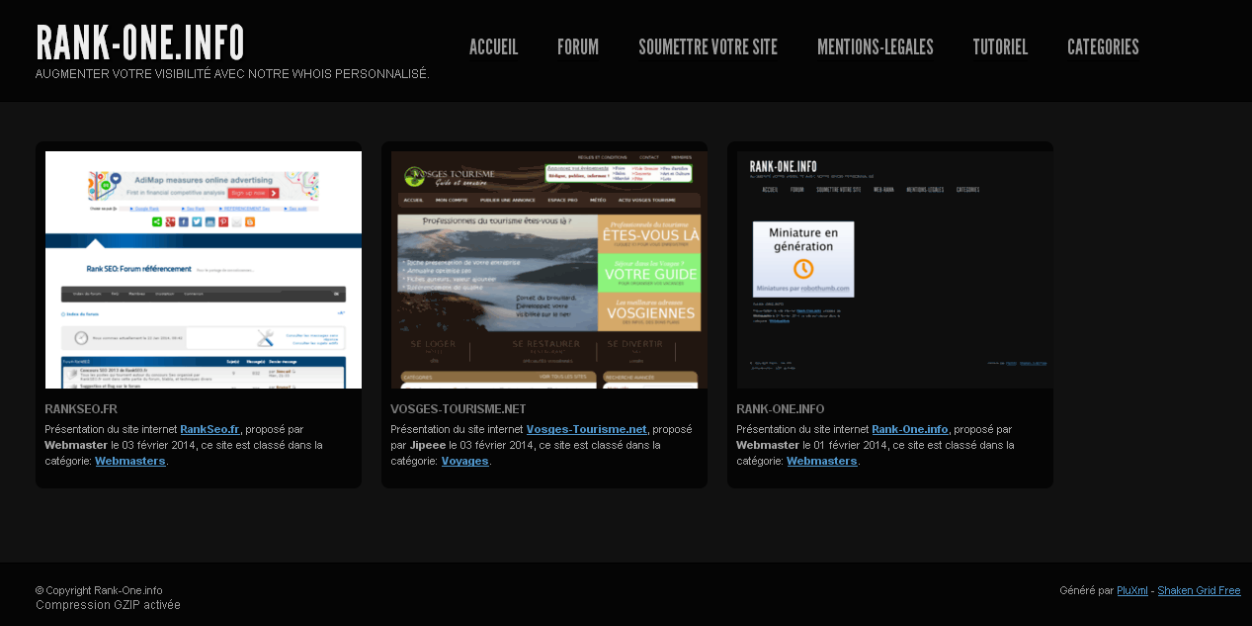Open MENTIONS-LEGALES in navigation
Image resolution: width=1252 pixels, height=626 pixels.
875,47
